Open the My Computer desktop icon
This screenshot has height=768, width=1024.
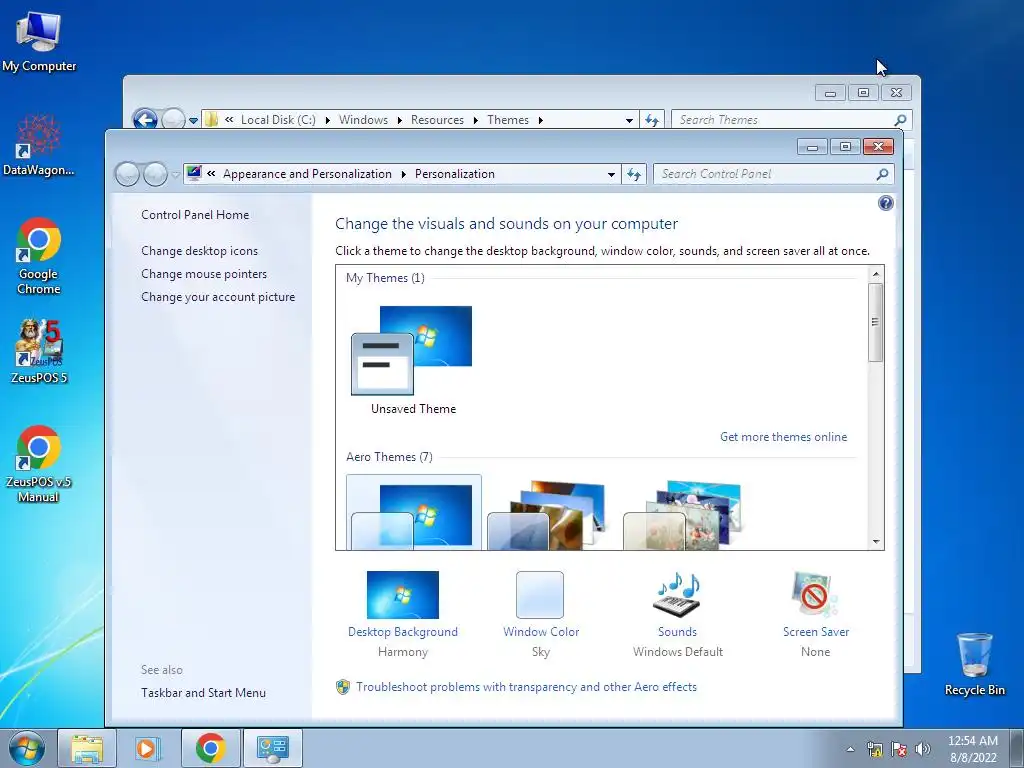click(39, 40)
